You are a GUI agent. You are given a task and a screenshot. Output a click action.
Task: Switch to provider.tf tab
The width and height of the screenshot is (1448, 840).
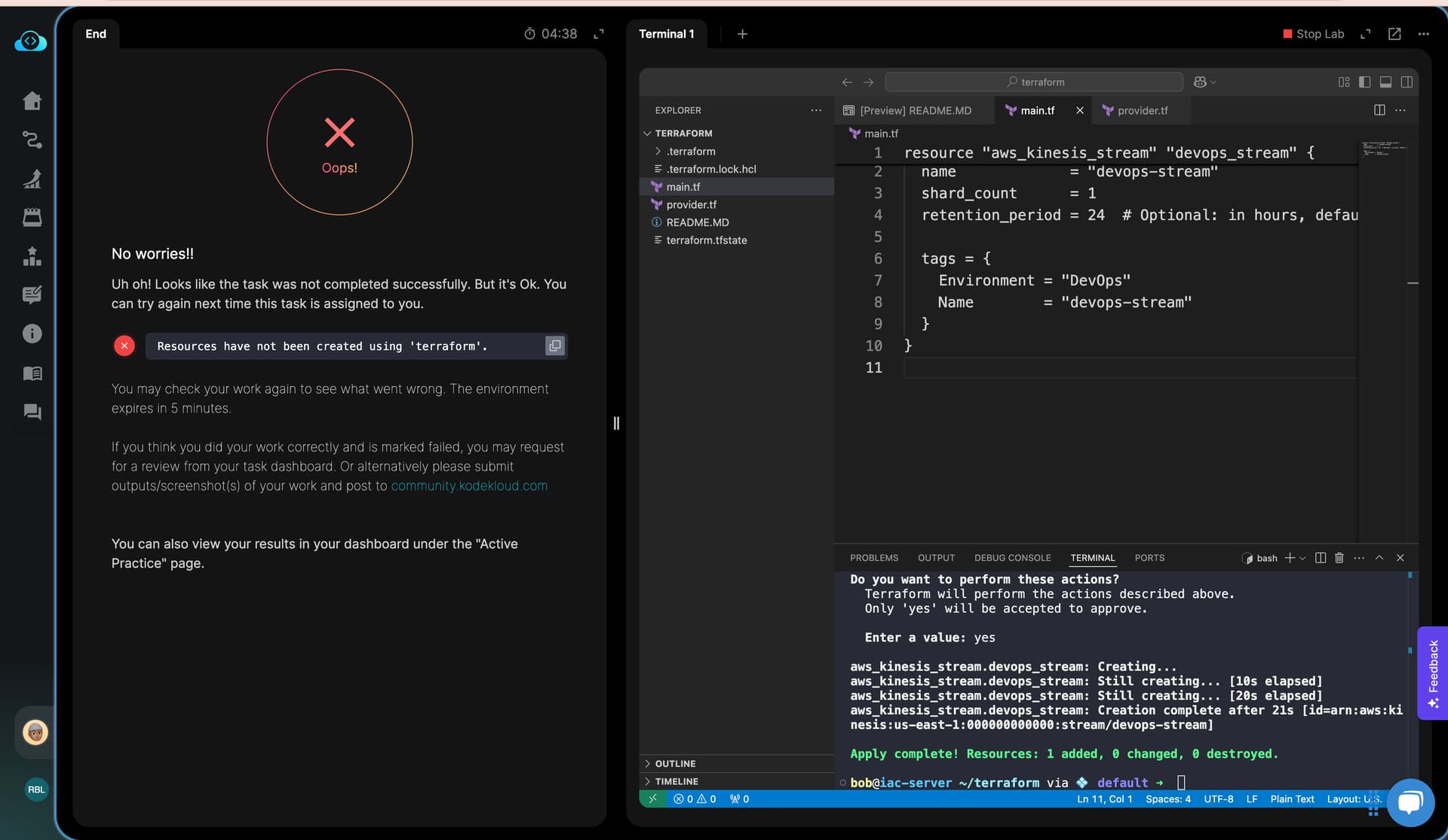coord(1142,111)
